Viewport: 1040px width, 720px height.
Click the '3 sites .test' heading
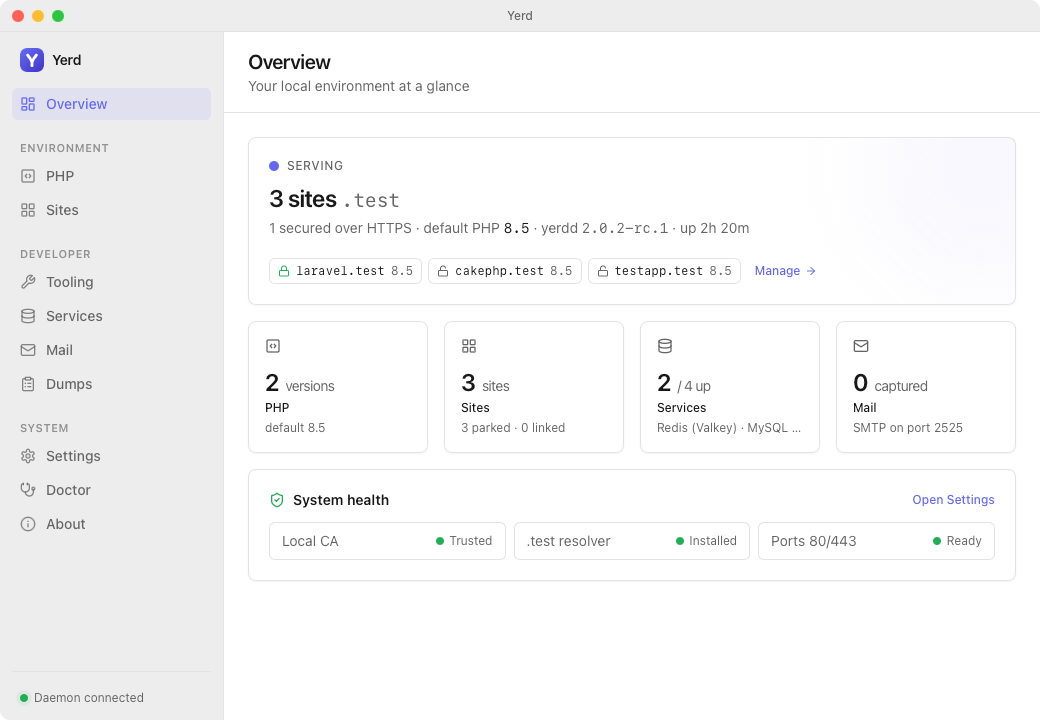(x=334, y=200)
